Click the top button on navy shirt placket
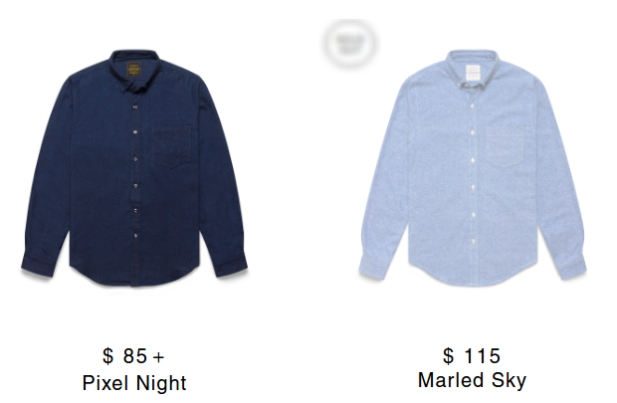 tap(135, 106)
